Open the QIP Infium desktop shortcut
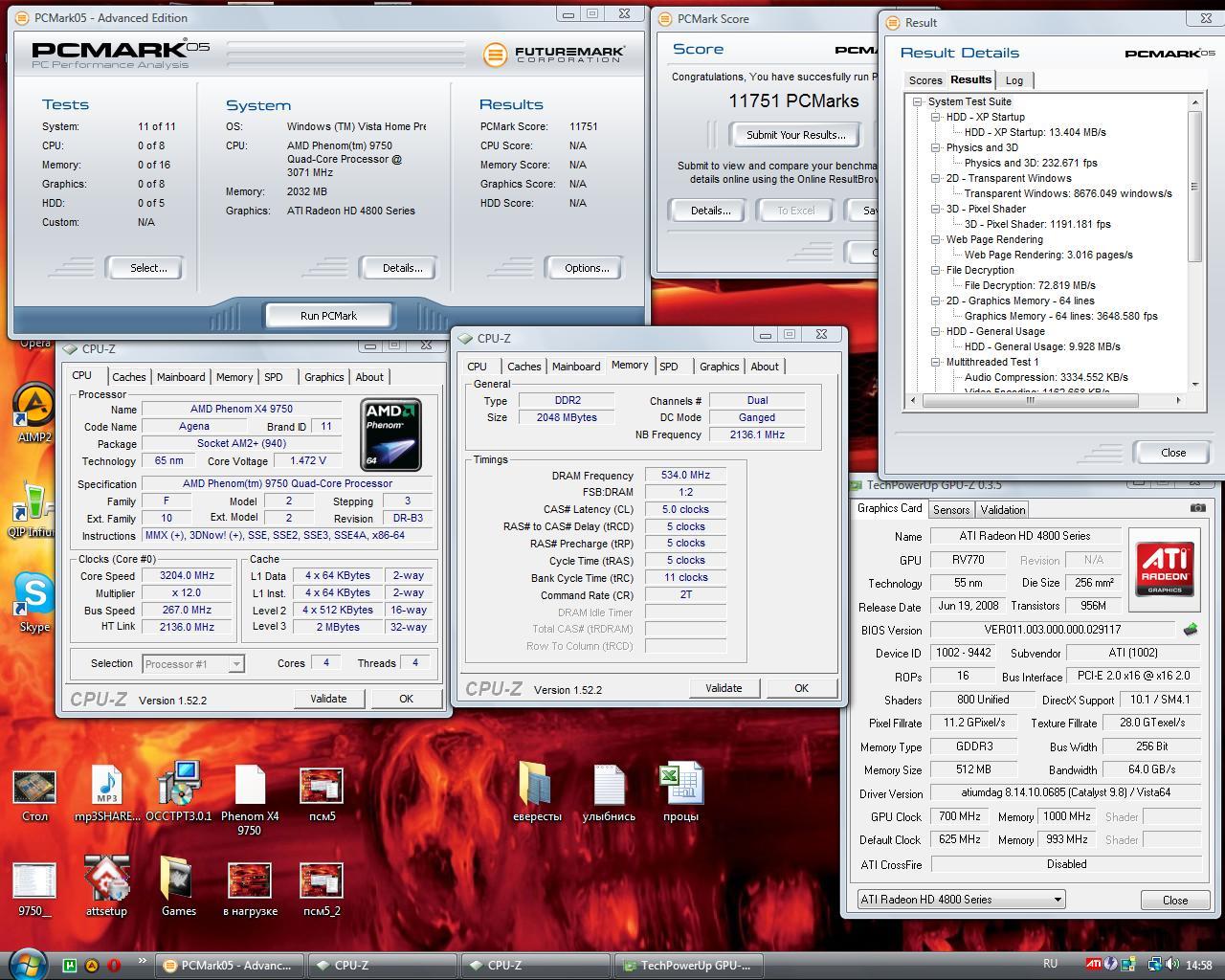The width and height of the screenshot is (1225, 980). [x=33, y=510]
